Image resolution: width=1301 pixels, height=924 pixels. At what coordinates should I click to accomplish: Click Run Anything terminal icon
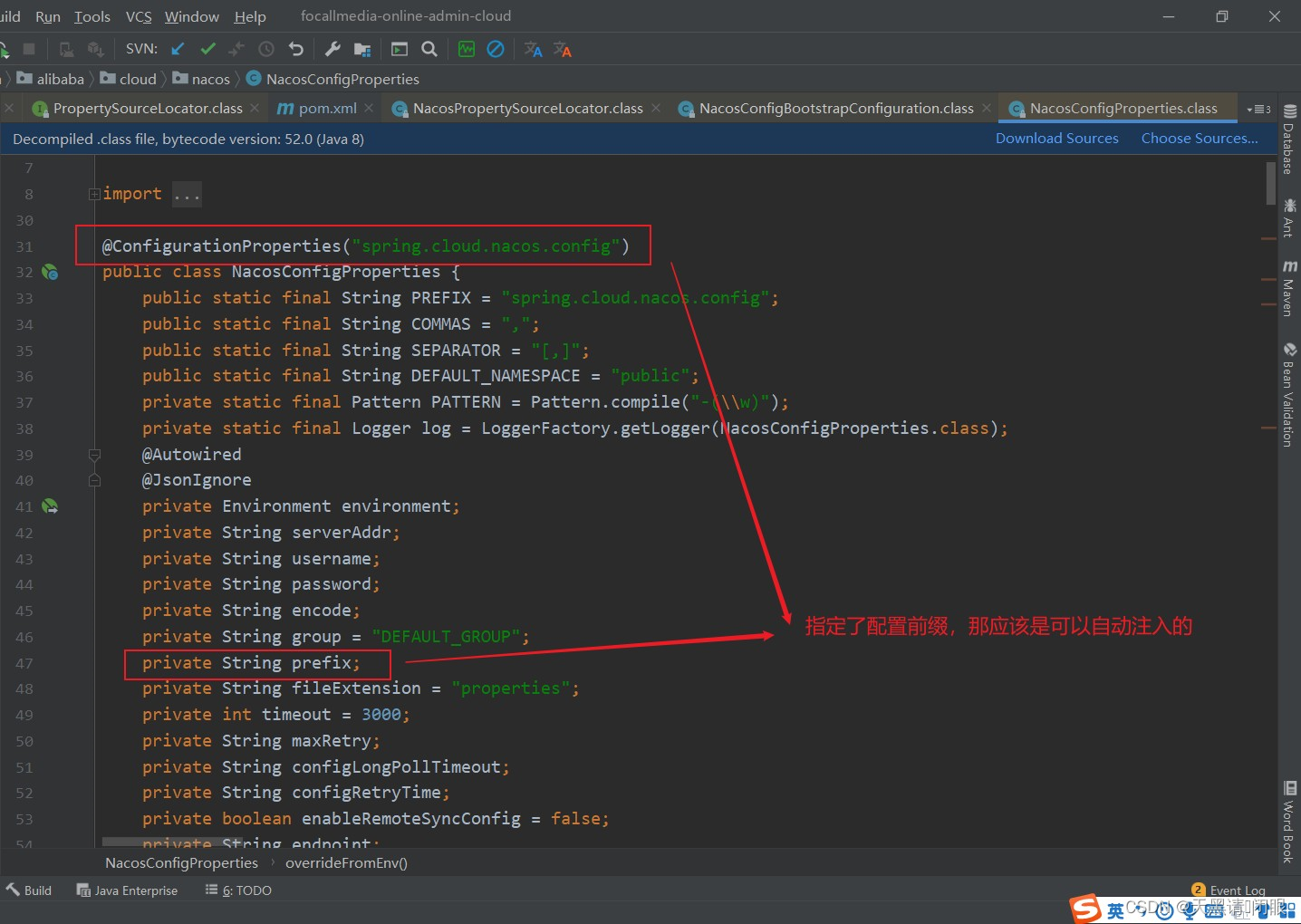click(400, 49)
